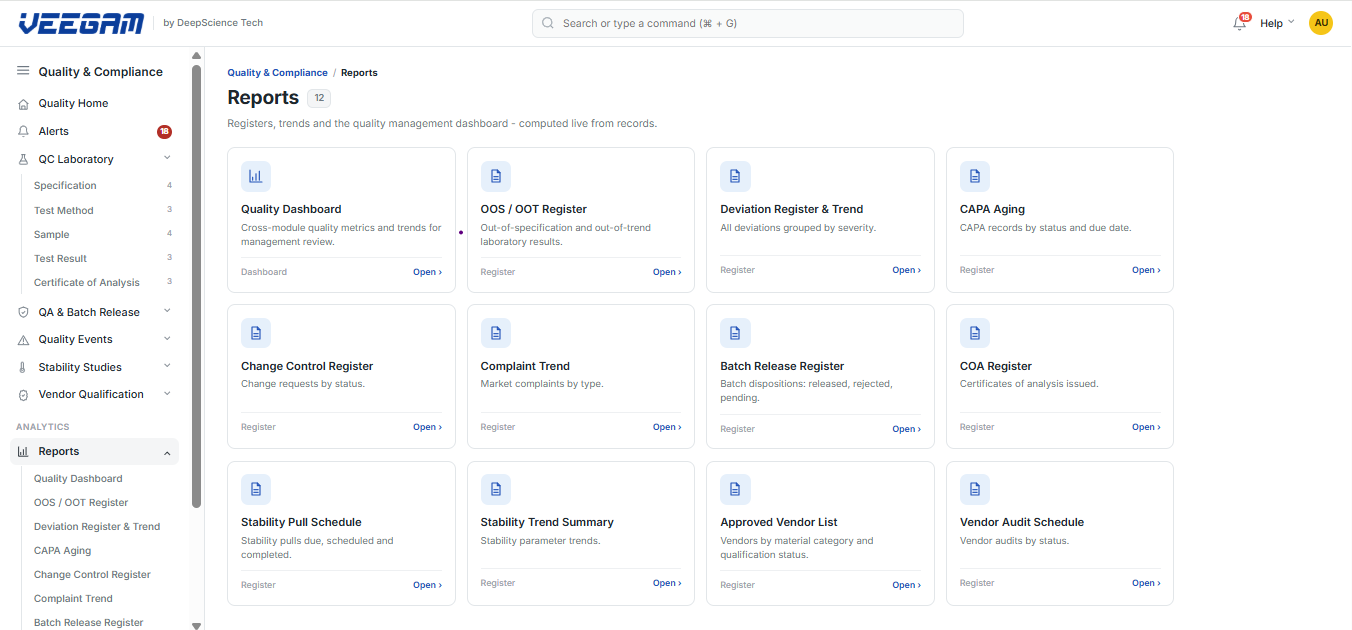The height and width of the screenshot is (630, 1352).
Task: Click the red alerts count badge in the sidebar
Action: tap(164, 131)
